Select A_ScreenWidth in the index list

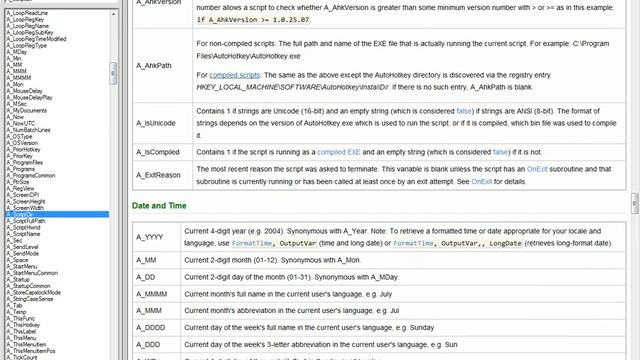click(x=24, y=208)
